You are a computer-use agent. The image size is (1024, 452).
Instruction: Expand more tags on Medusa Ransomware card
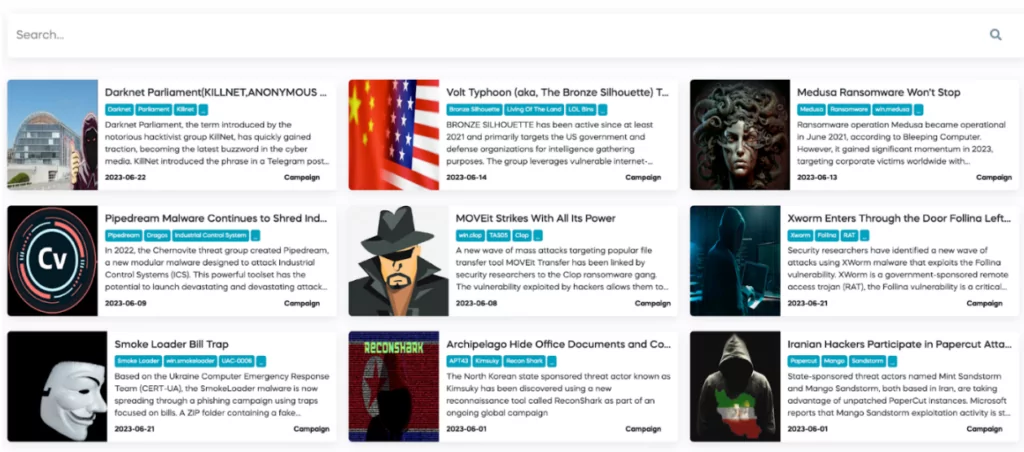(918, 110)
